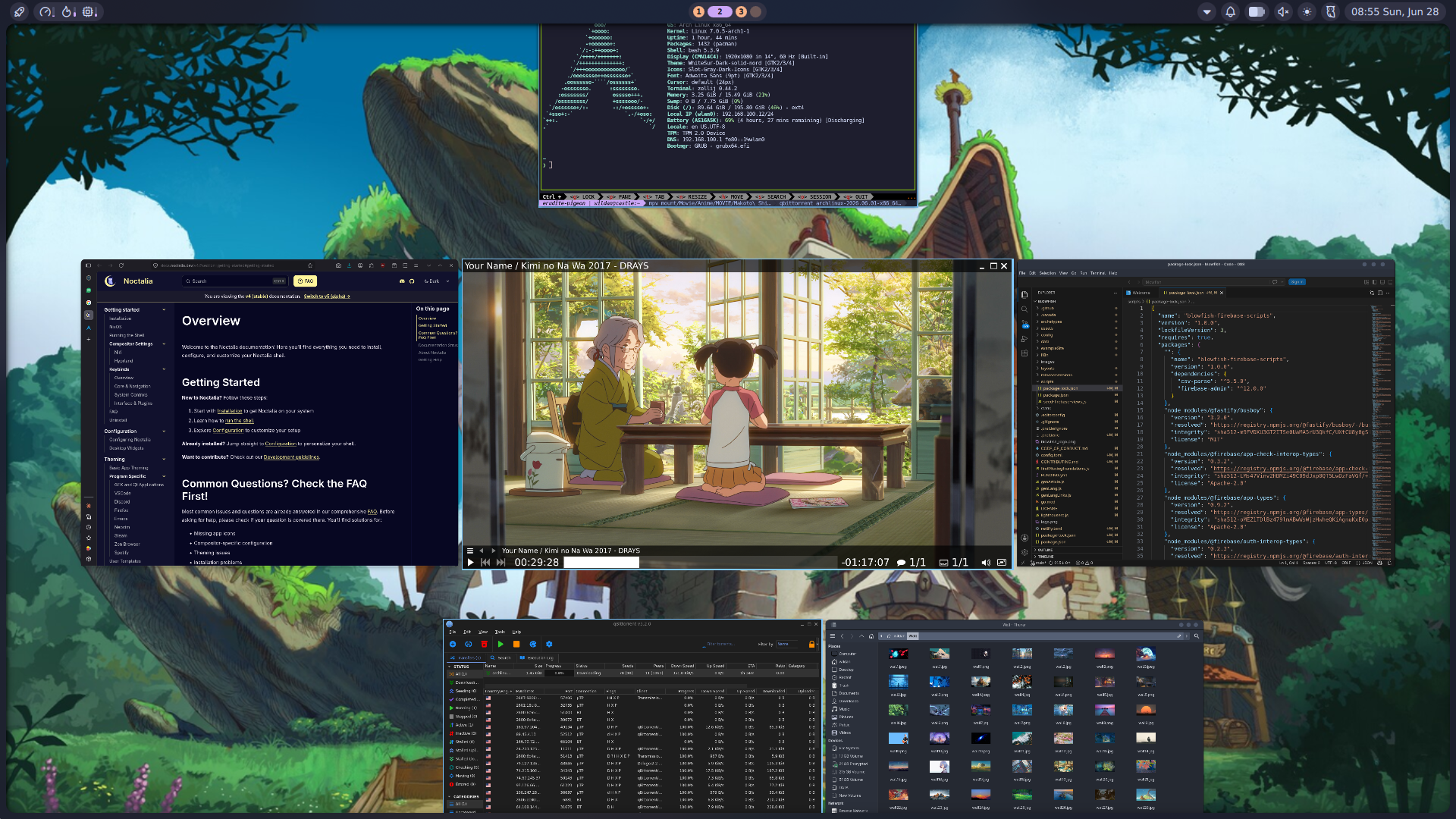The height and width of the screenshot is (819, 1456).
Task: Select the Music folder in Thunar sidebar
Action: coord(844,709)
